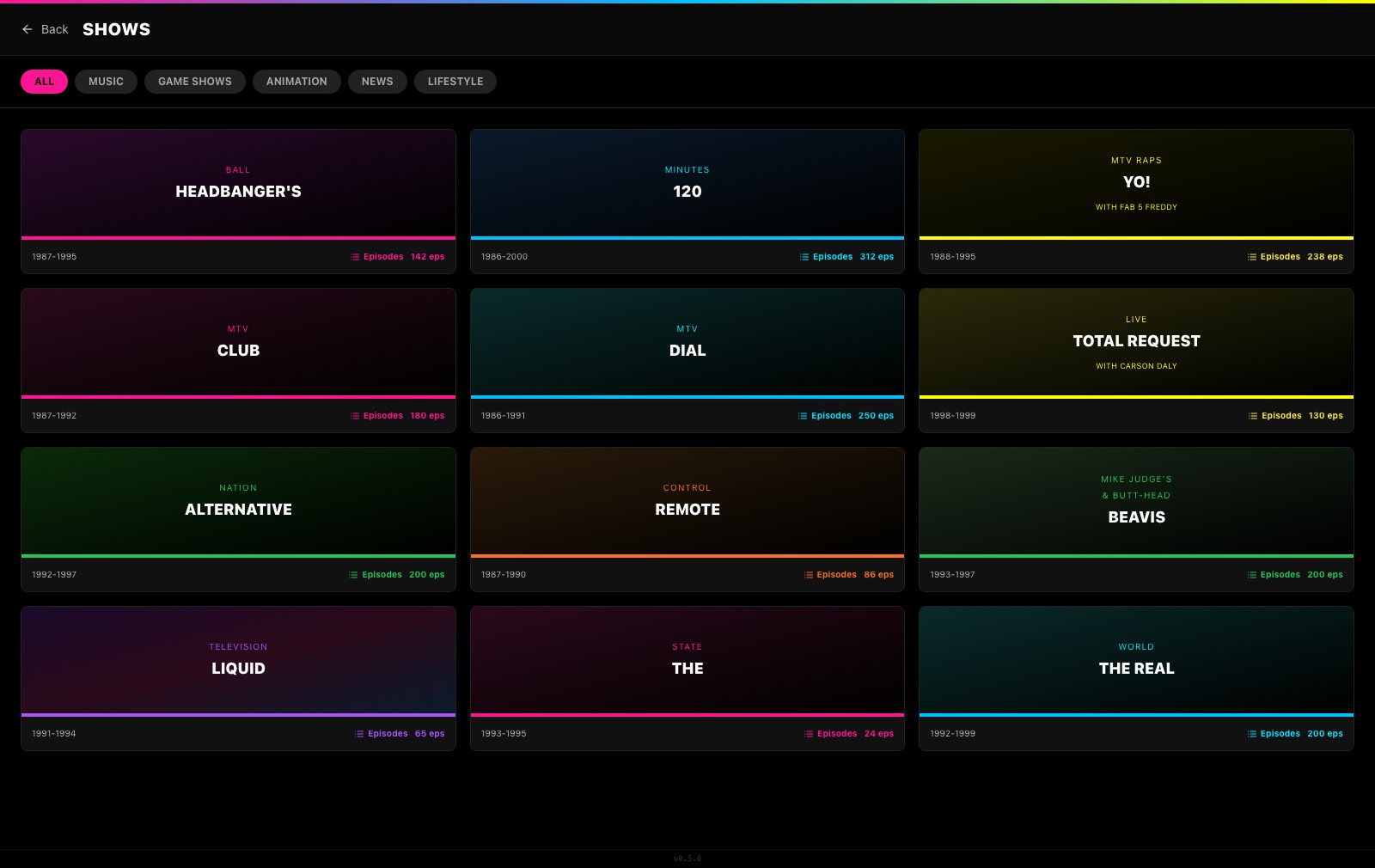
Task: Click the episodes list icon on YO! card
Action: coord(1252,257)
